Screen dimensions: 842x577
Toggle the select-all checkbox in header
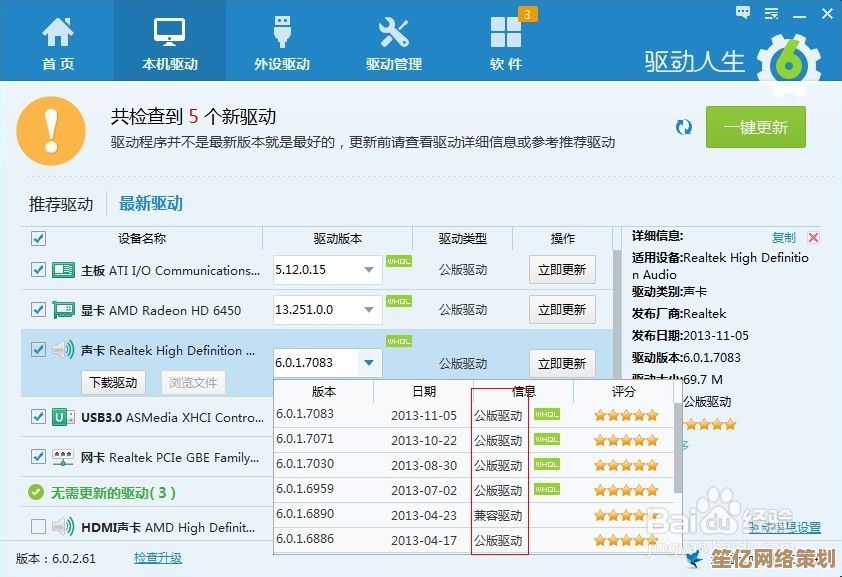[x=38, y=238]
